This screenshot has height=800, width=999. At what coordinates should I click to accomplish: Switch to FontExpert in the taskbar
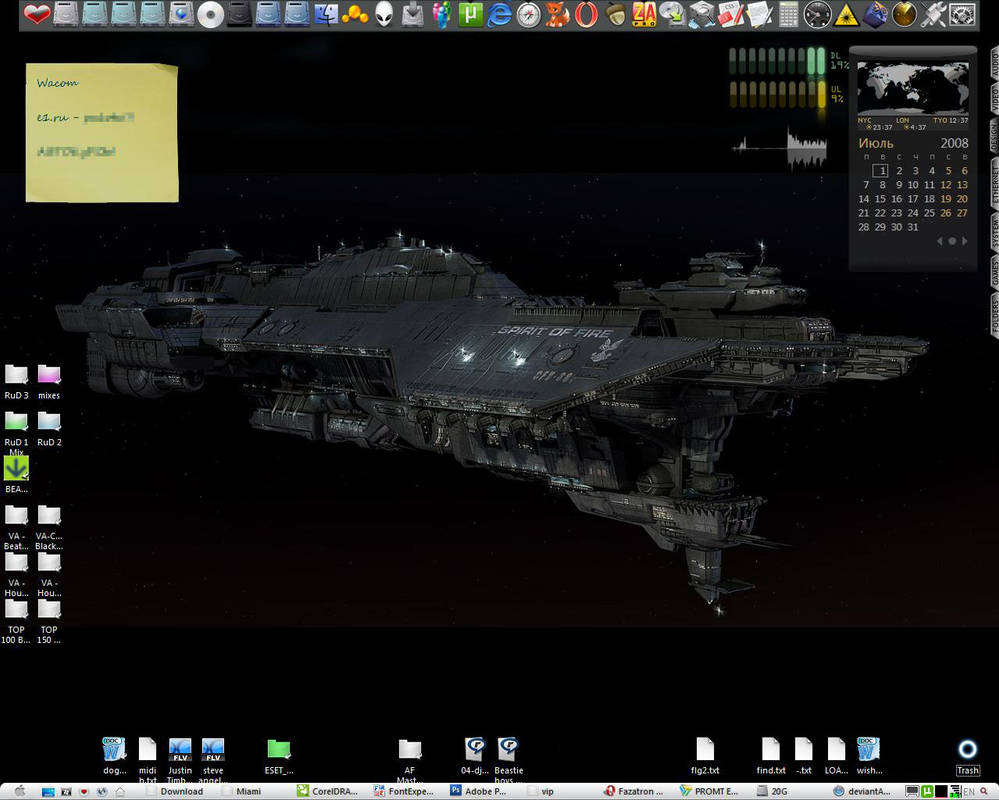pyautogui.click(x=404, y=791)
